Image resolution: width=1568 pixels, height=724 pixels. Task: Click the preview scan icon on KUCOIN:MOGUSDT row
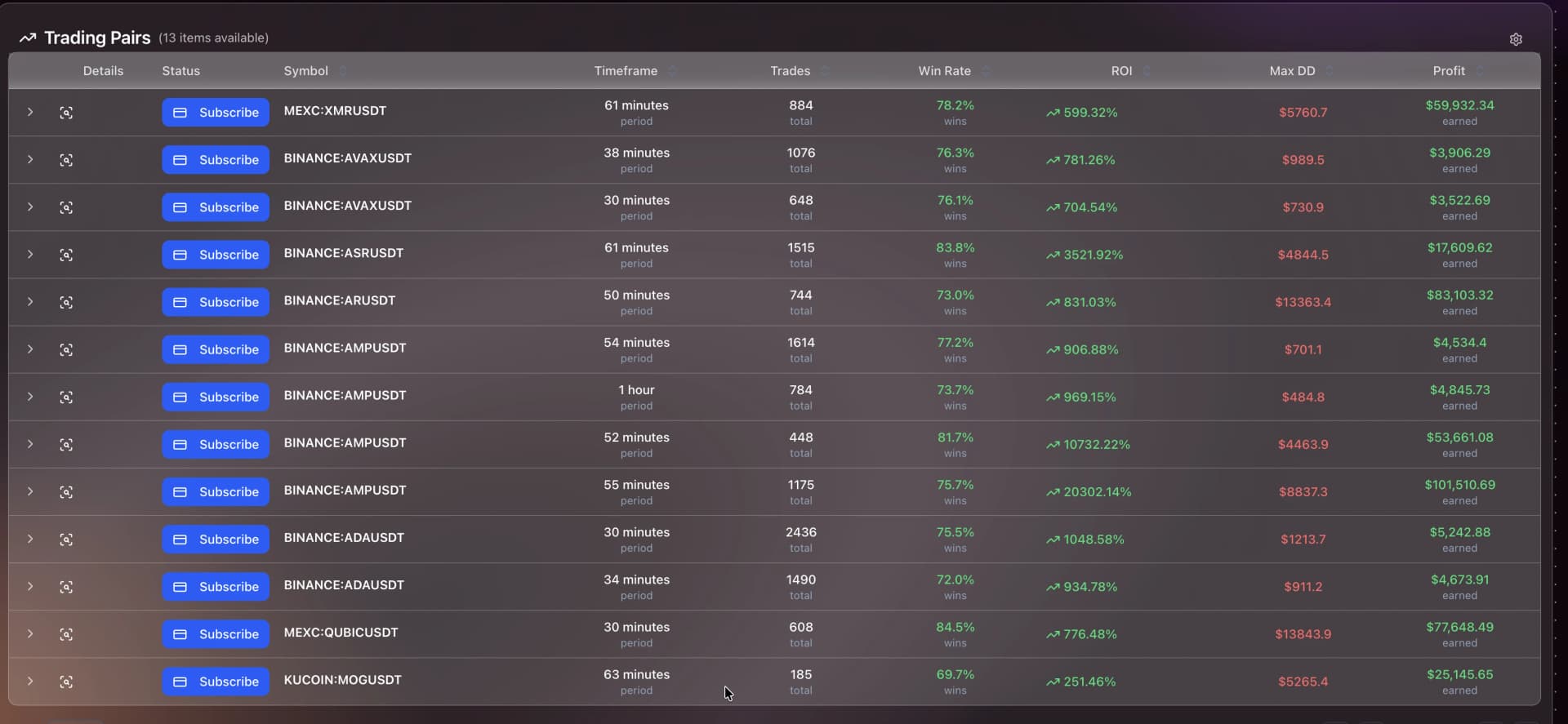tap(67, 682)
